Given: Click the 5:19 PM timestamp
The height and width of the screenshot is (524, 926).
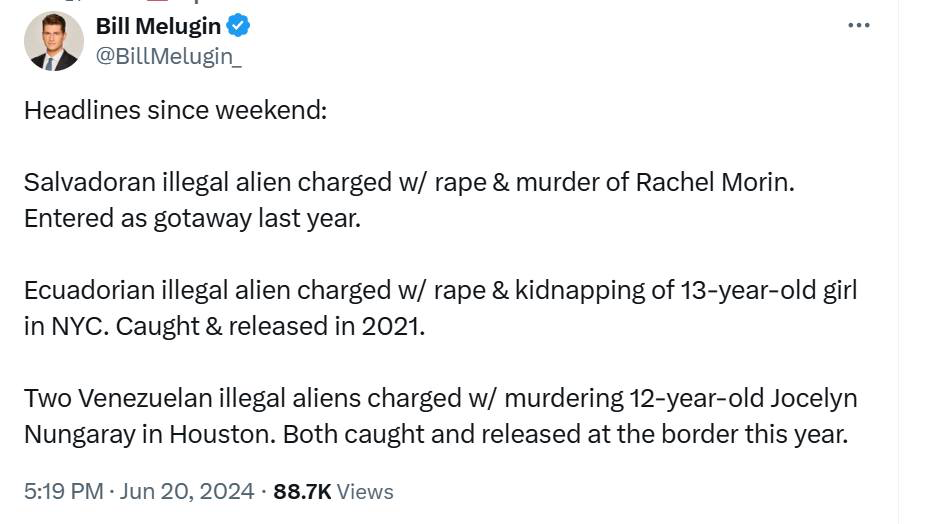Looking at the screenshot, I should point(63,491).
